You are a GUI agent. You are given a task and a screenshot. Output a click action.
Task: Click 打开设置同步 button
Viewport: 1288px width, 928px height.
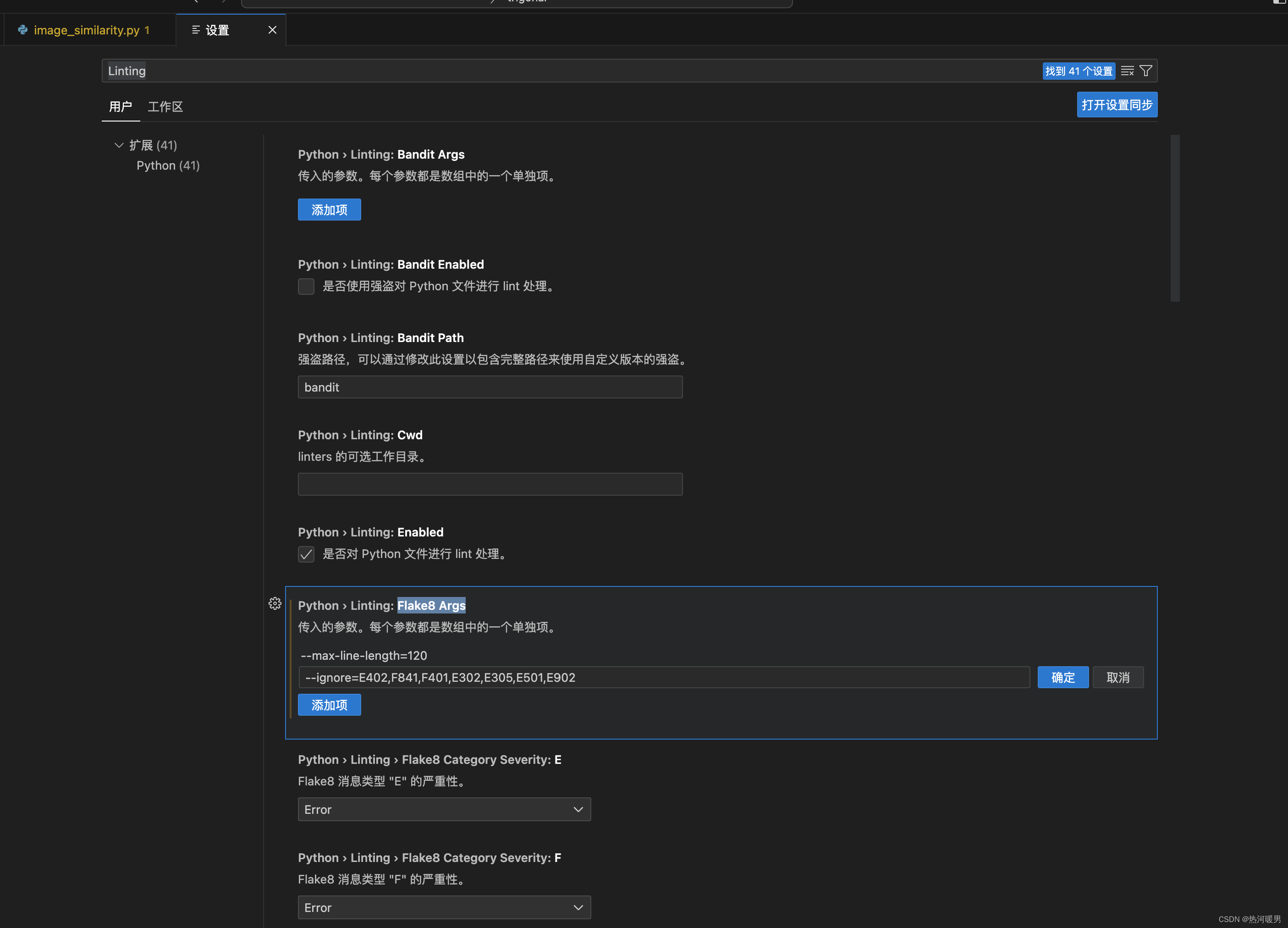click(1117, 105)
